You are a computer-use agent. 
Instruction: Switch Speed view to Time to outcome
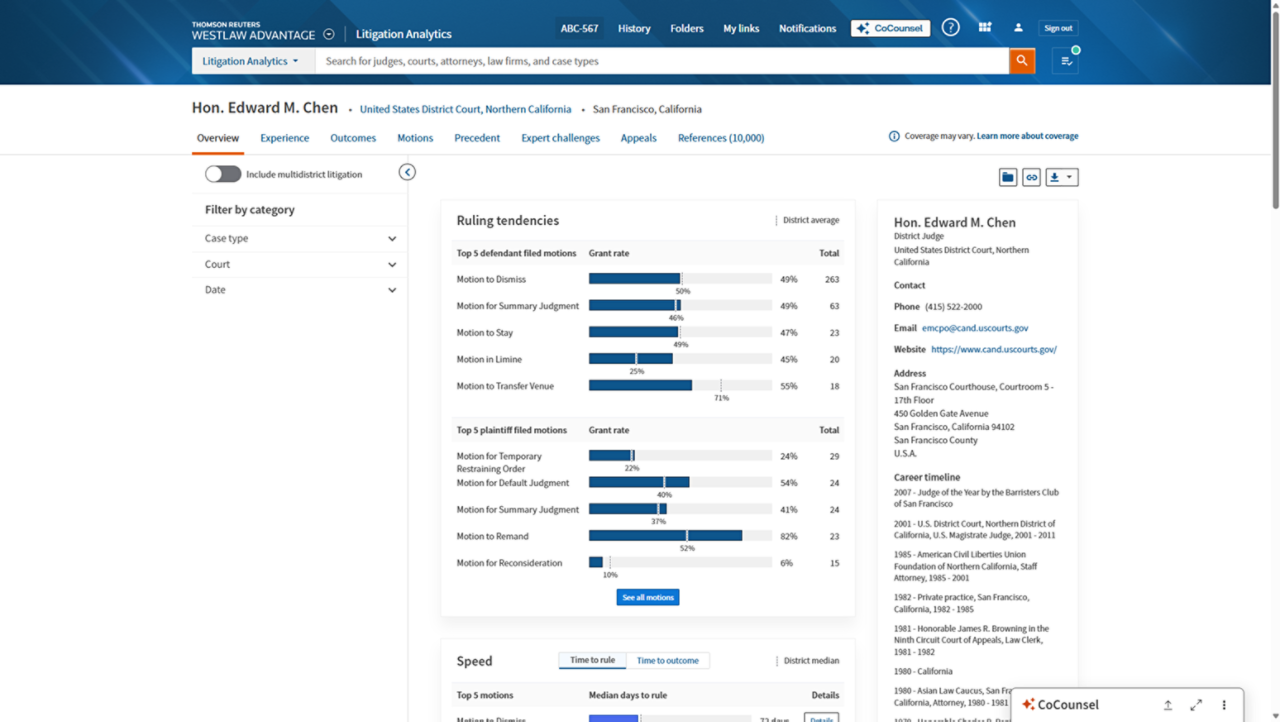[667, 660]
